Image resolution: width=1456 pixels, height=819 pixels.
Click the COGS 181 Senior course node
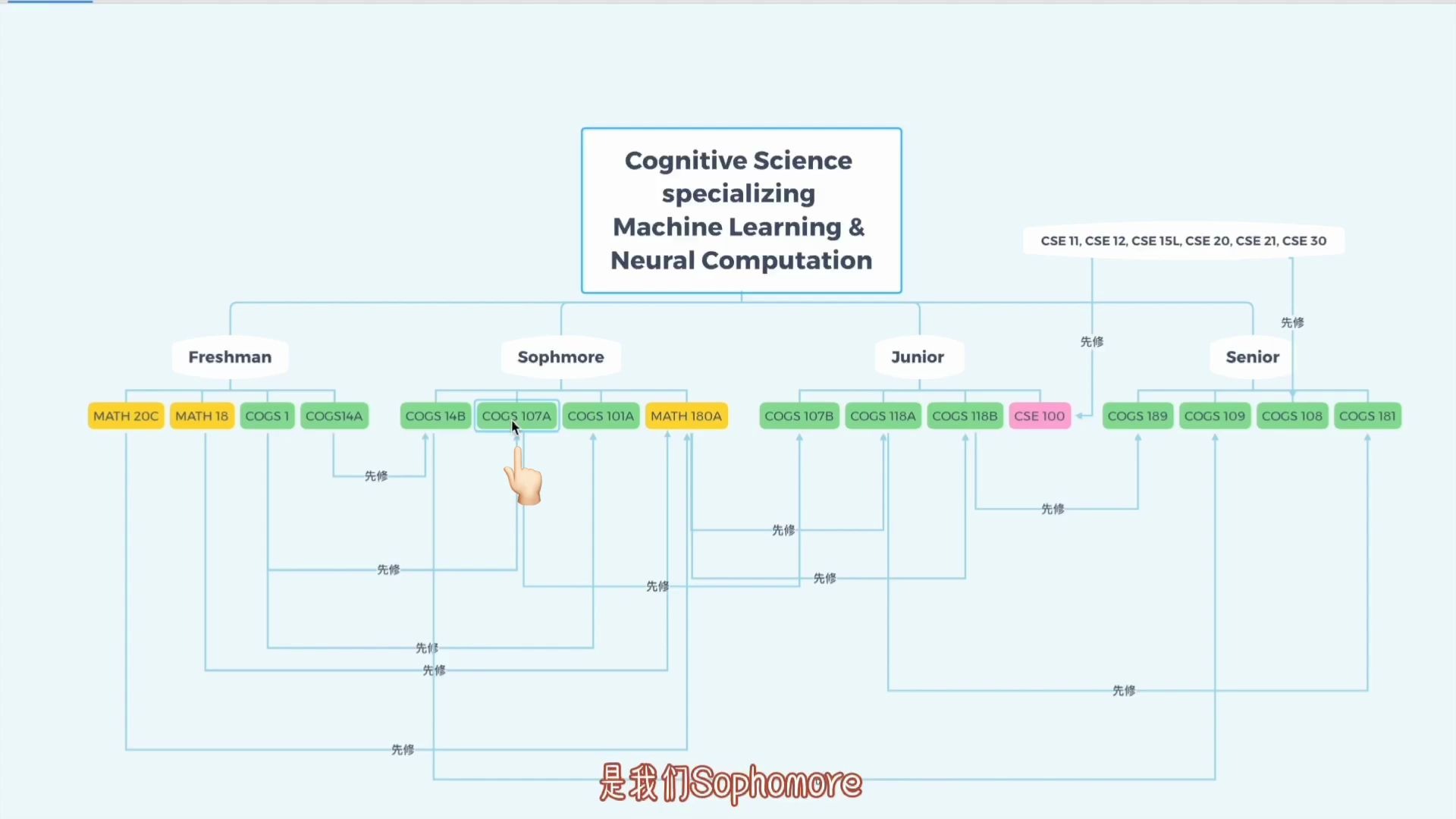click(1367, 415)
